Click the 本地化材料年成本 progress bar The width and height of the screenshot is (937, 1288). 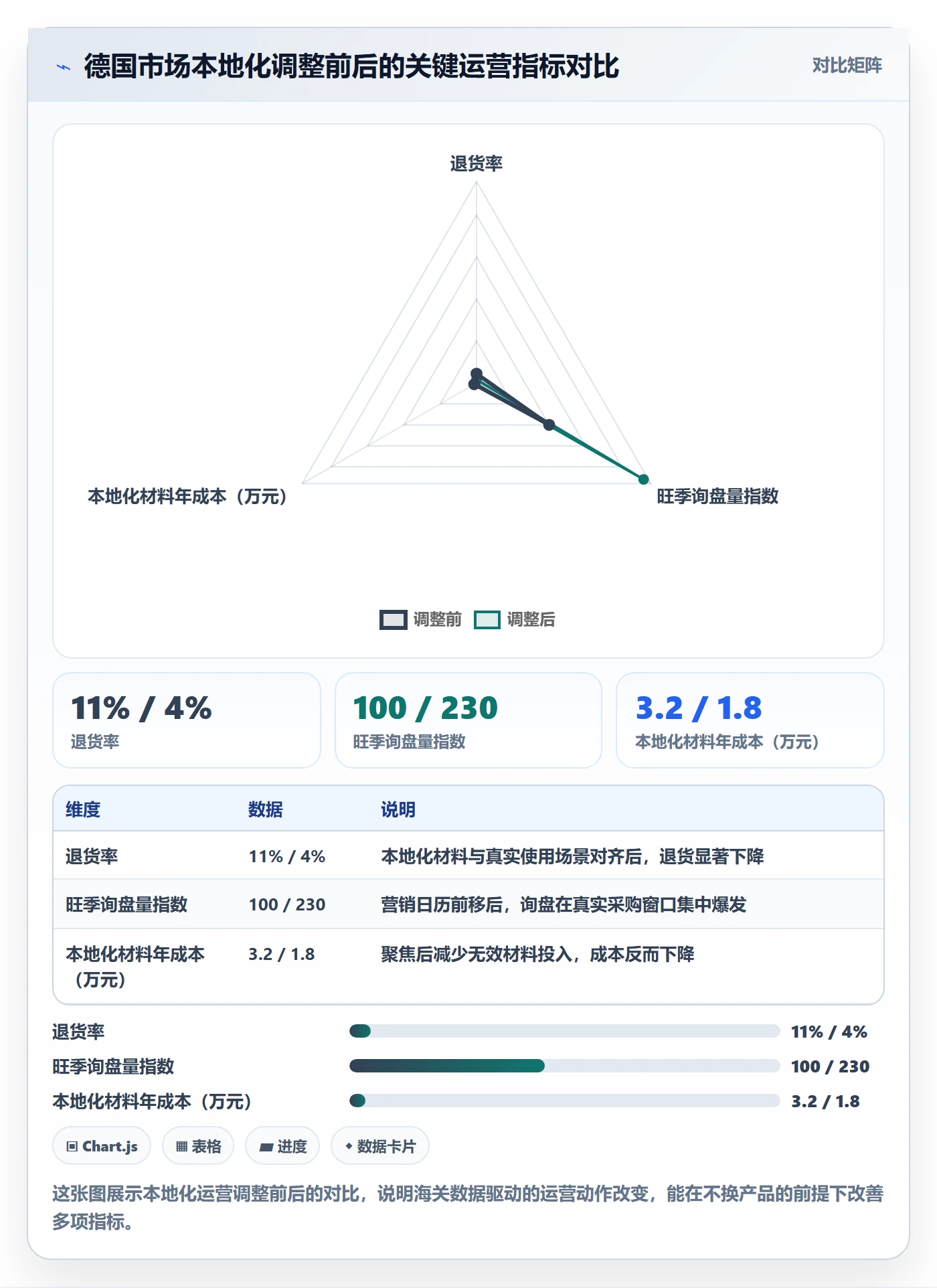pyautogui.click(x=564, y=1101)
